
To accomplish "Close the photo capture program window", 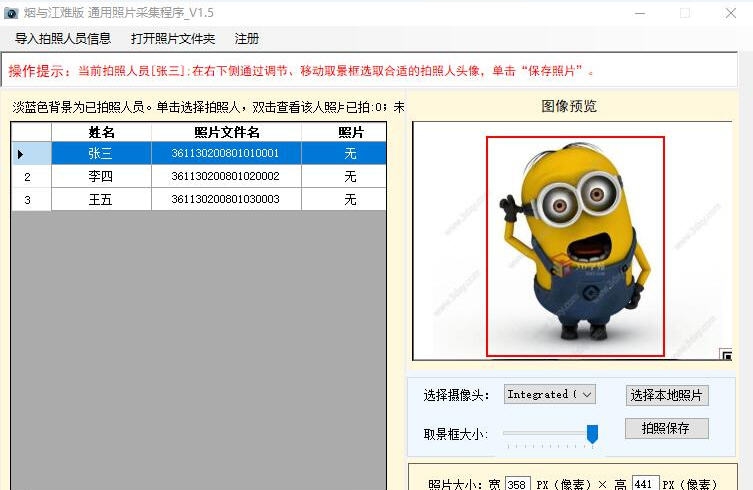I will pos(730,13).
